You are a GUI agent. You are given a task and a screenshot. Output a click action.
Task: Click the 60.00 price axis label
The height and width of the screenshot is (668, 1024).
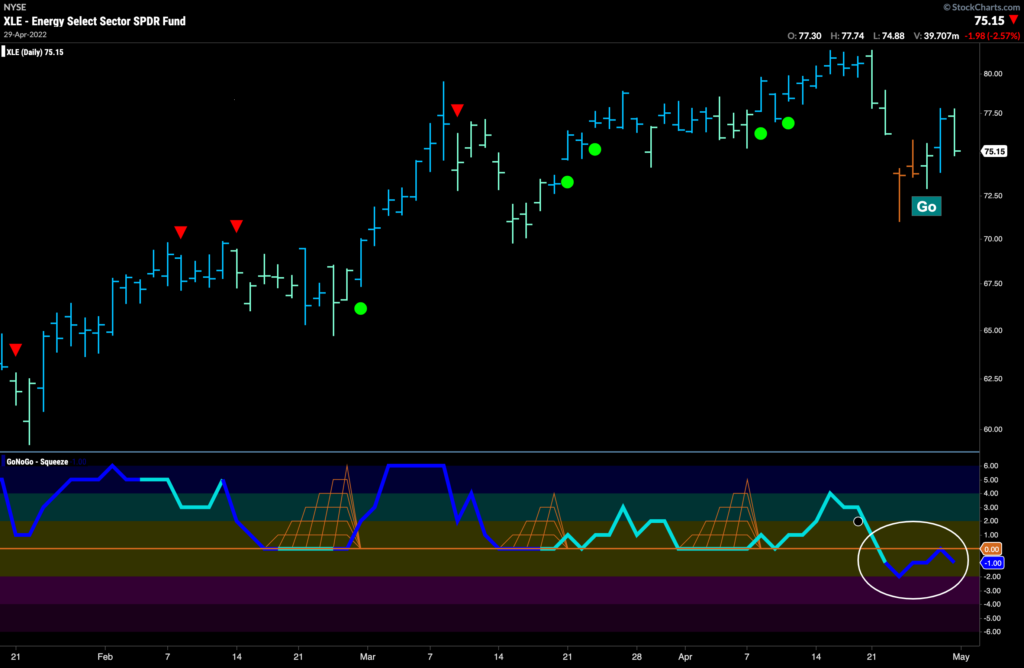[x=993, y=429]
